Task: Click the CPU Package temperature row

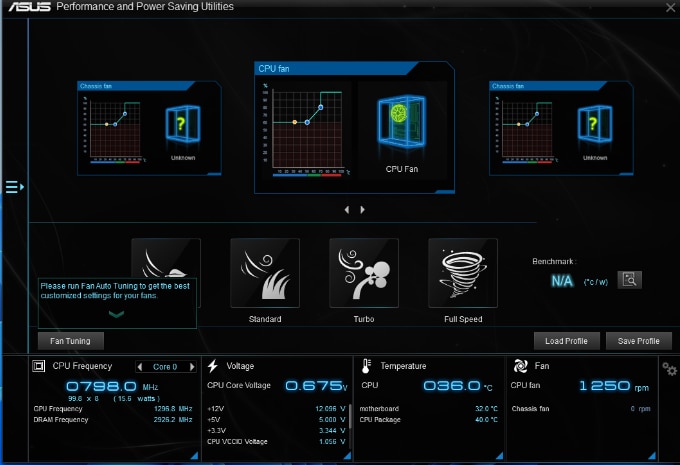Action: [428, 420]
